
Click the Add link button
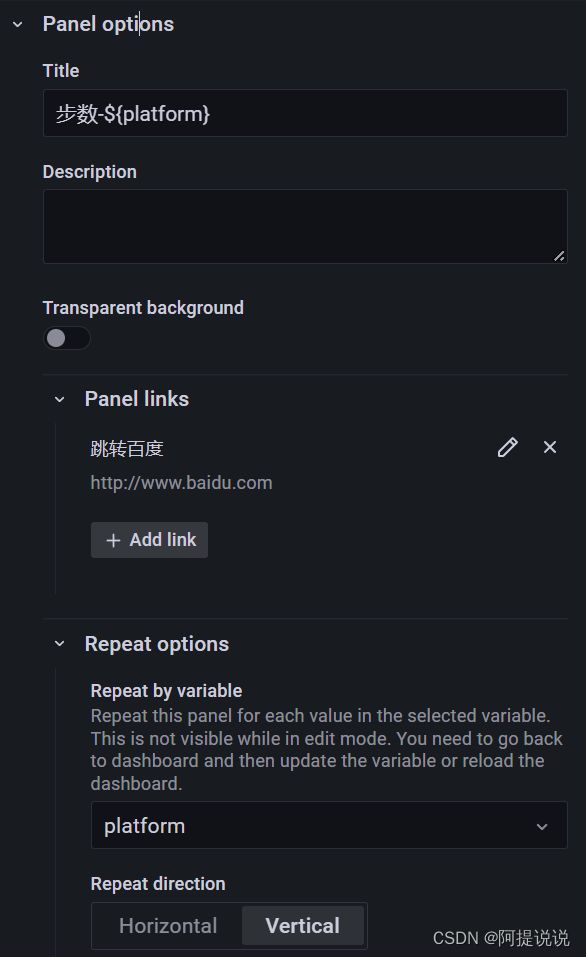tap(150, 540)
